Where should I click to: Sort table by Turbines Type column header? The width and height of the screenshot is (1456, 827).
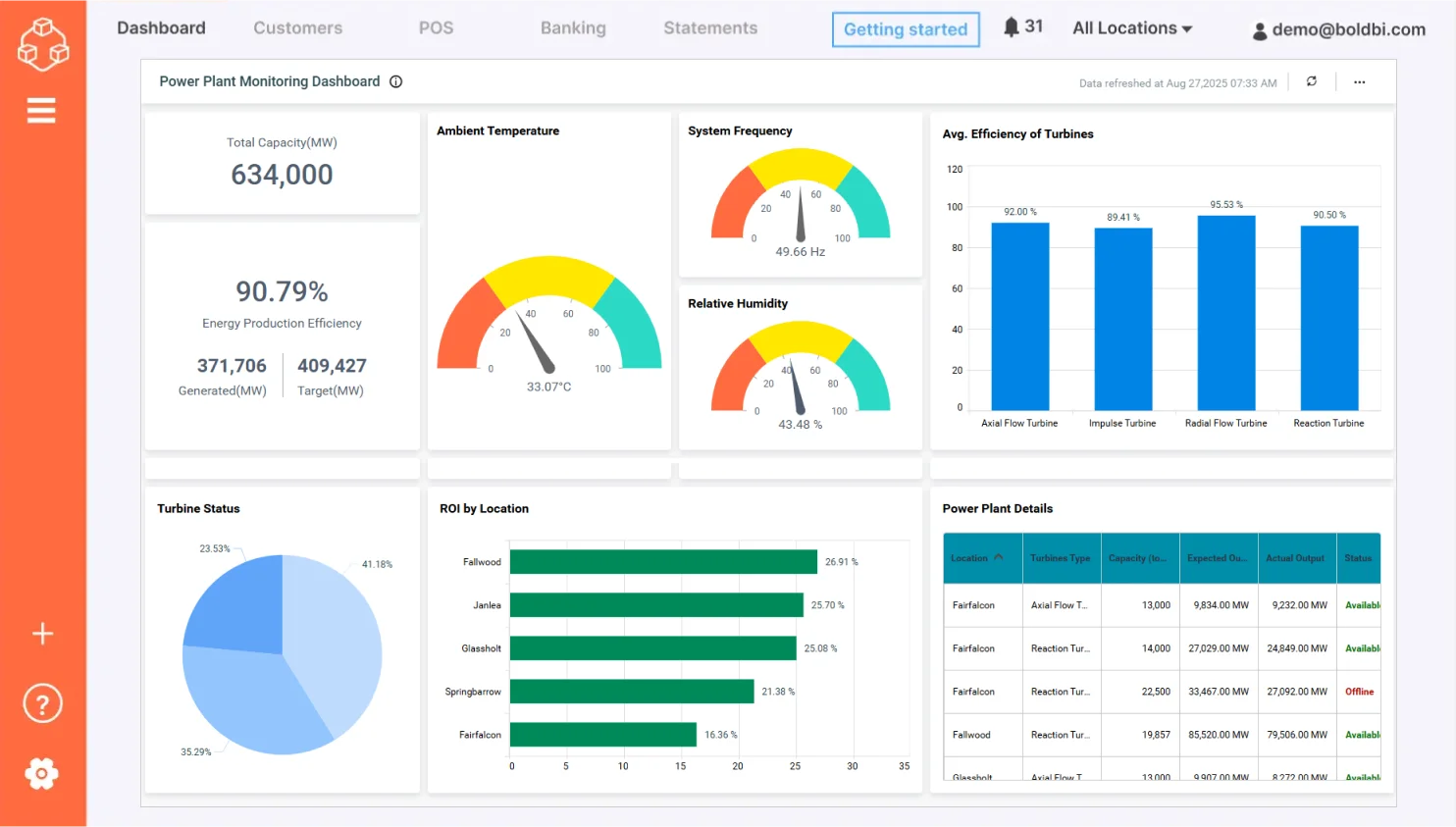tap(1061, 557)
